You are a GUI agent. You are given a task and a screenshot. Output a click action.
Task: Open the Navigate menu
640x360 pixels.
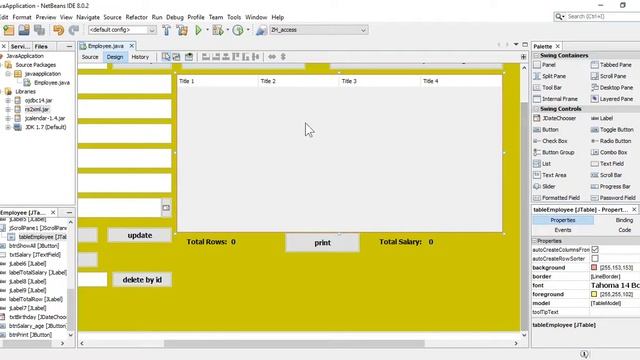tap(88, 17)
